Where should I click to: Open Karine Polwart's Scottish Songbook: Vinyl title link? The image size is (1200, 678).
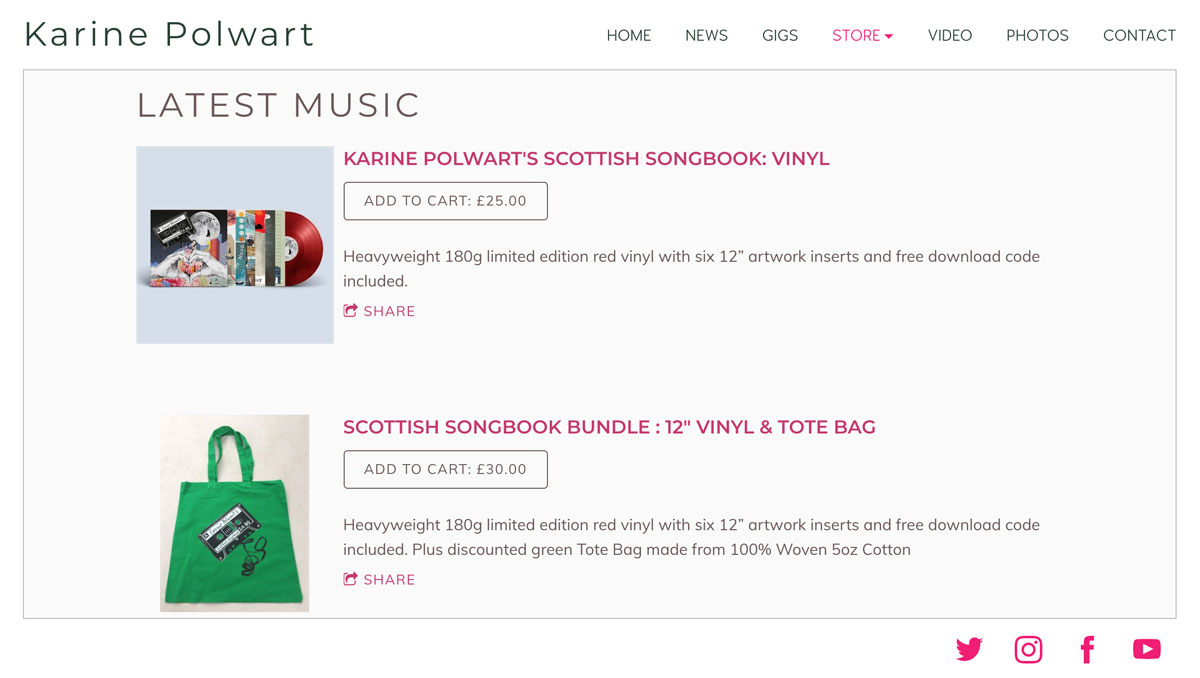pyautogui.click(x=586, y=159)
